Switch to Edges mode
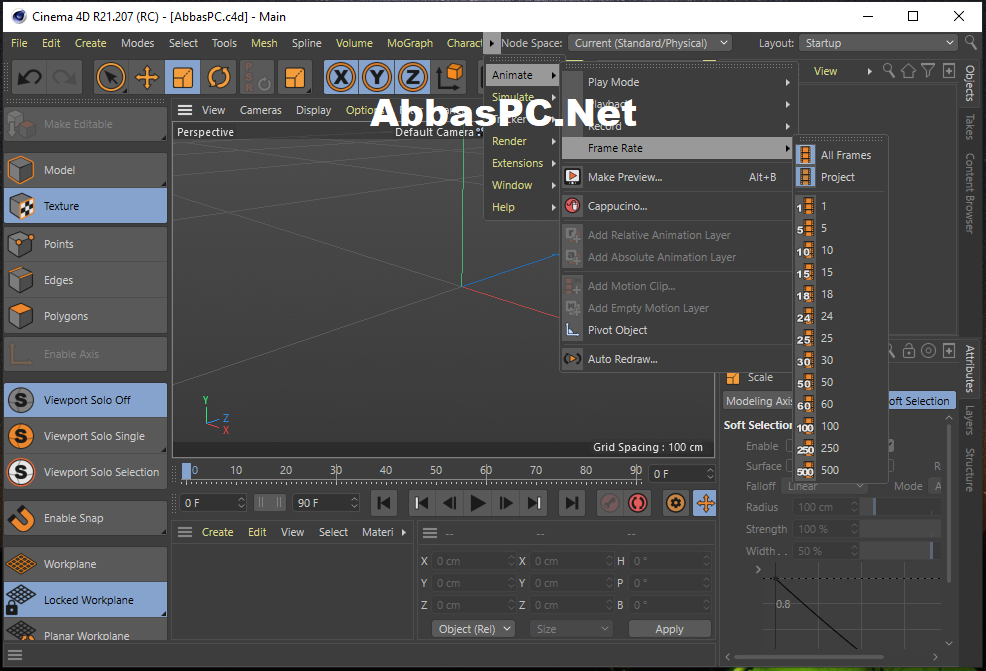Screen dimensions: 986x671 click(x=86, y=280)
